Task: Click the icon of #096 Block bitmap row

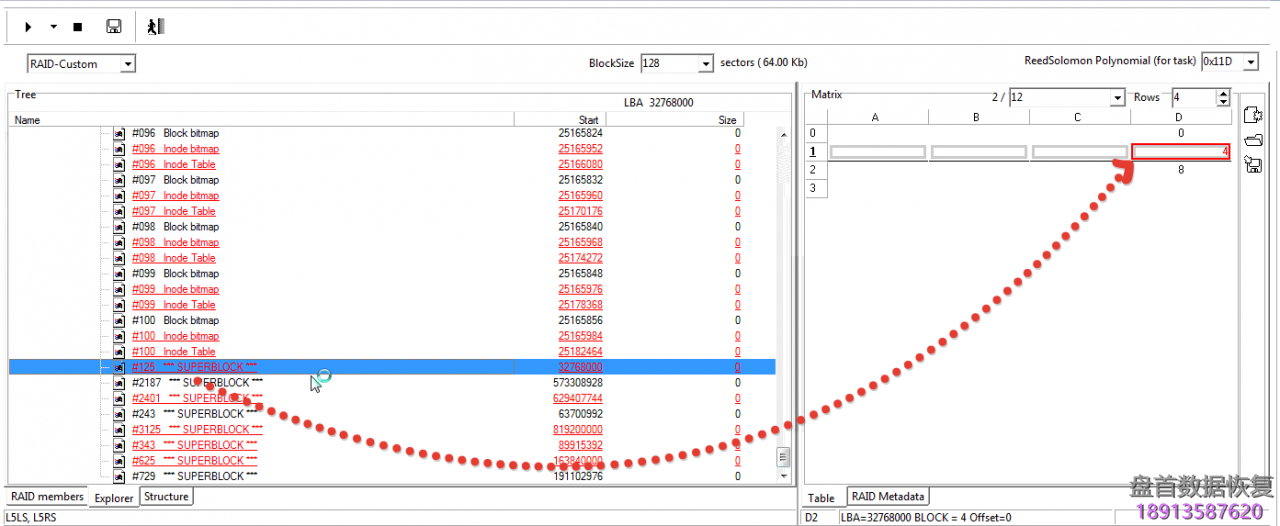Action: pos(119,133)
